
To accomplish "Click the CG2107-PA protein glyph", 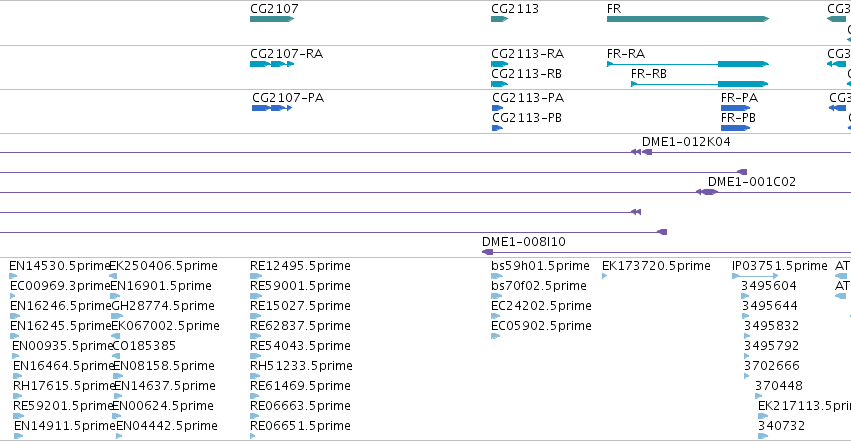I will [272, 108].
